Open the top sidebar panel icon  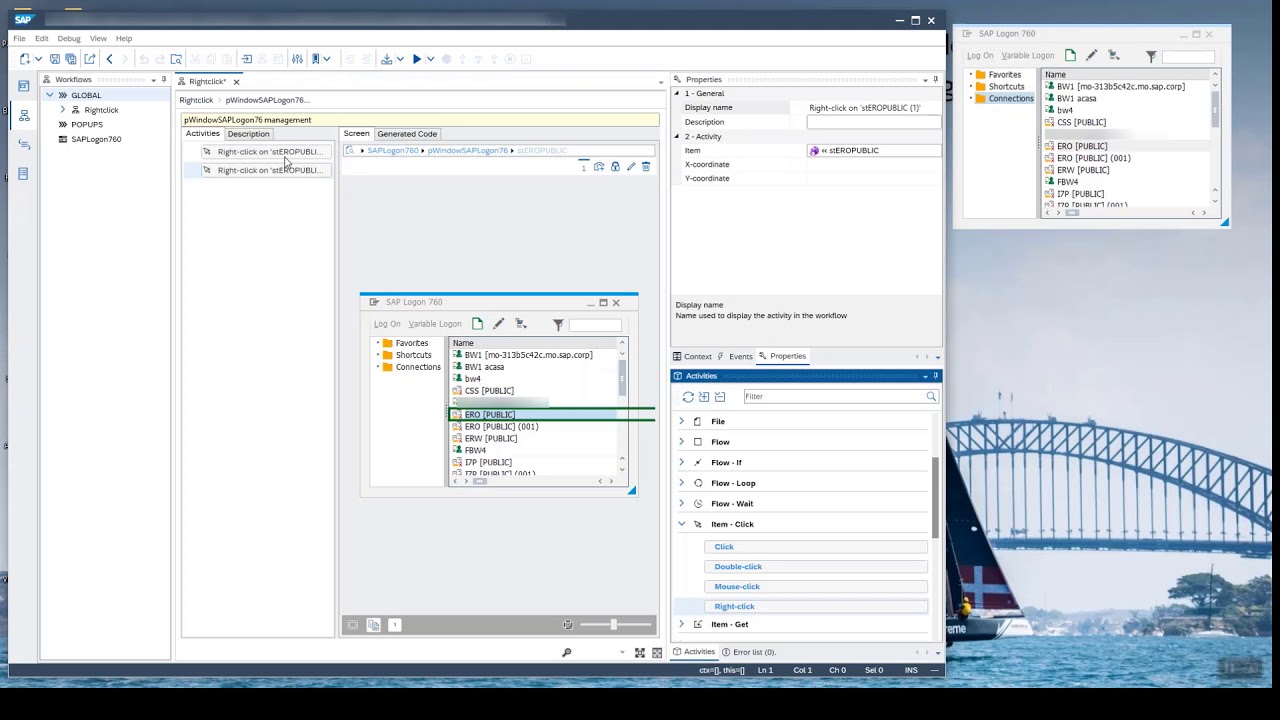(24, 86)
